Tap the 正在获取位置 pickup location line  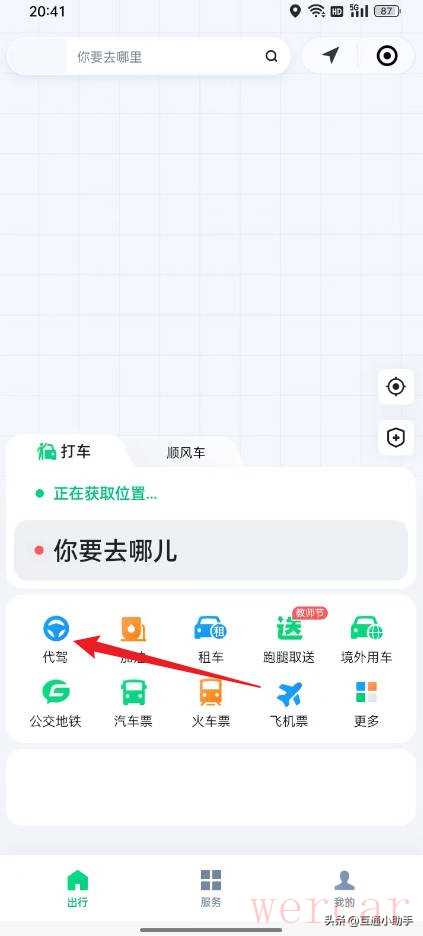(x=97, y=494)
